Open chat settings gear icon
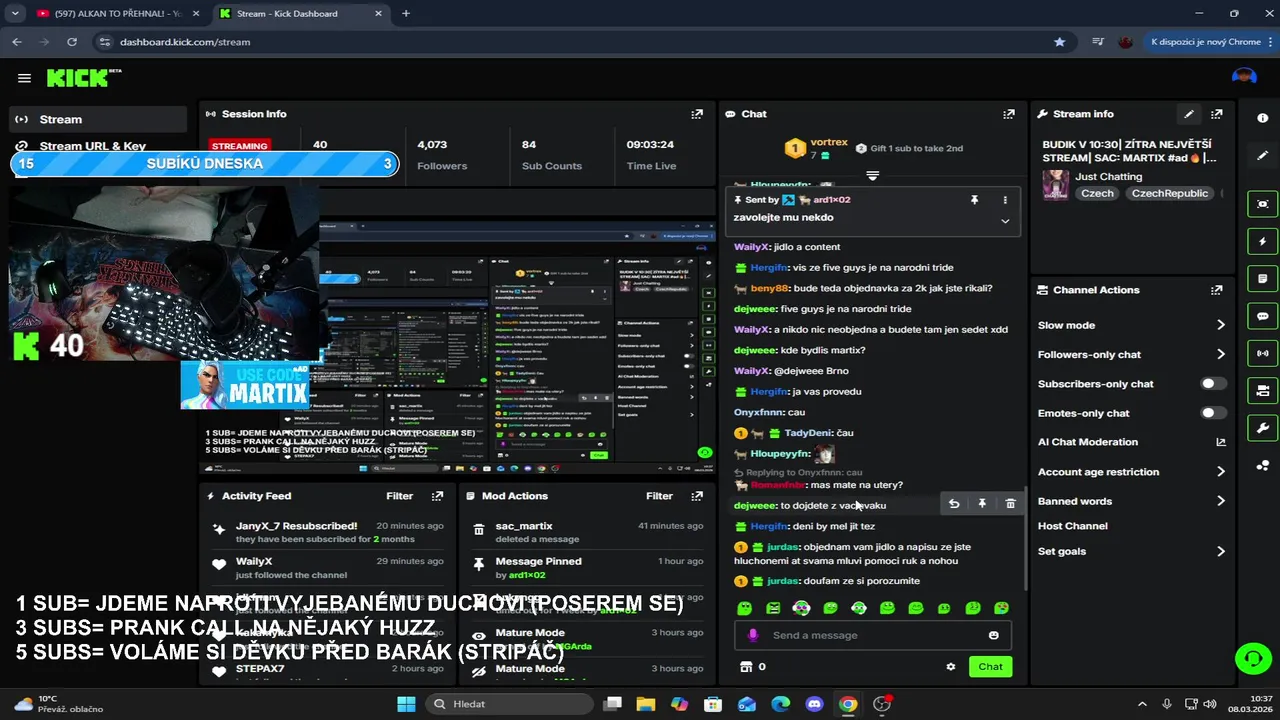 coord(951,667)
